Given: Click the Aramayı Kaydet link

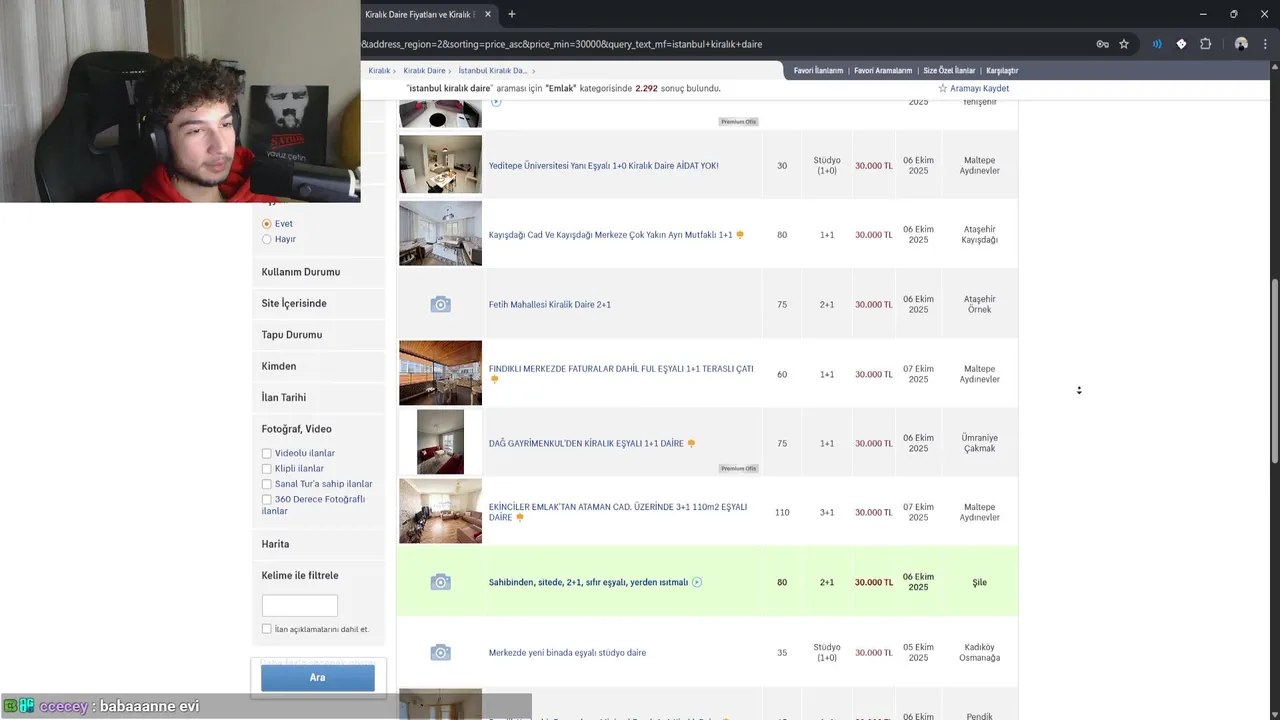Looking at the screenshot, I should point(979,88).
